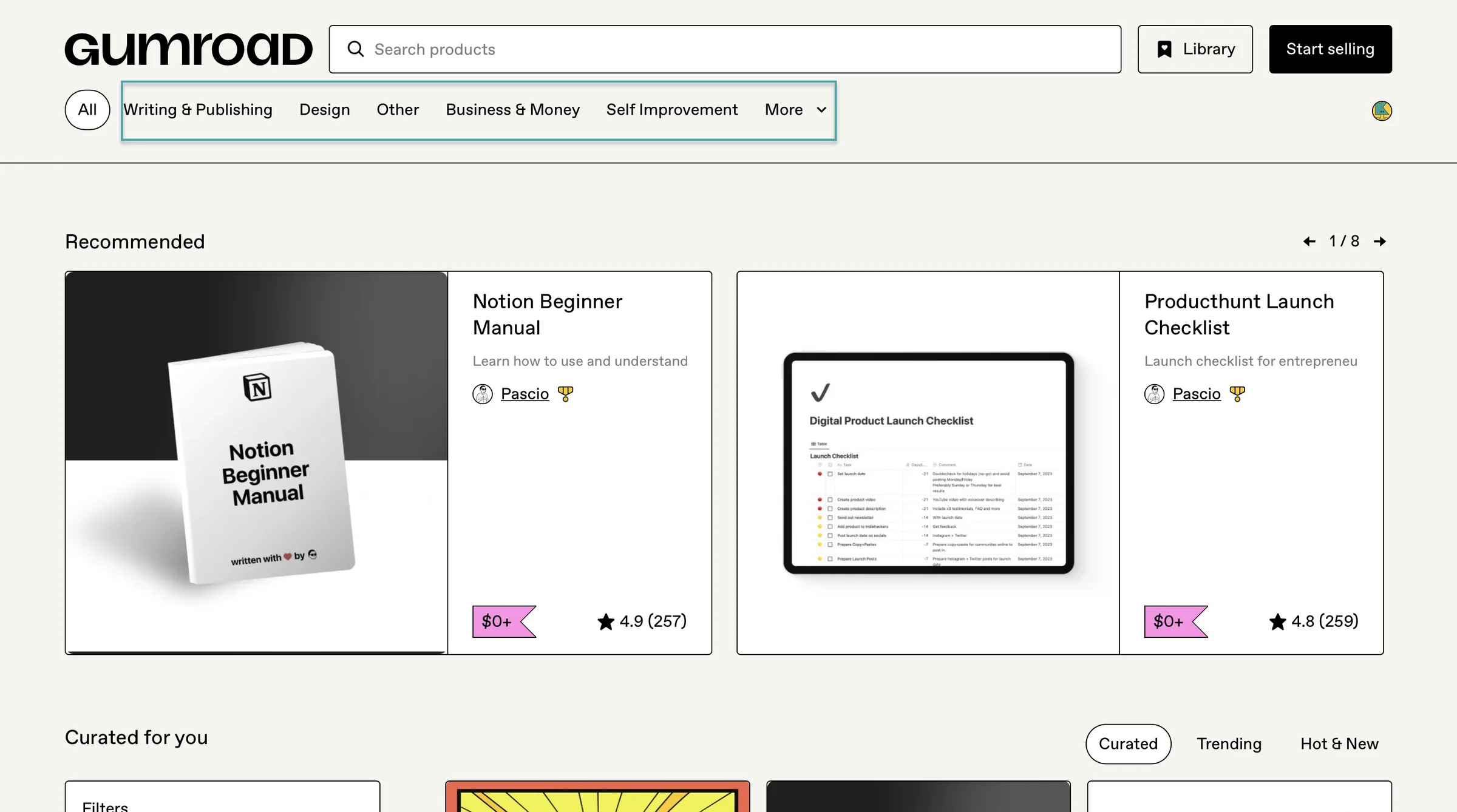The height and width of the screenshot is (812, 1457).
Task: Click the 4.9 (257) star rating
Action: [642, 621]
